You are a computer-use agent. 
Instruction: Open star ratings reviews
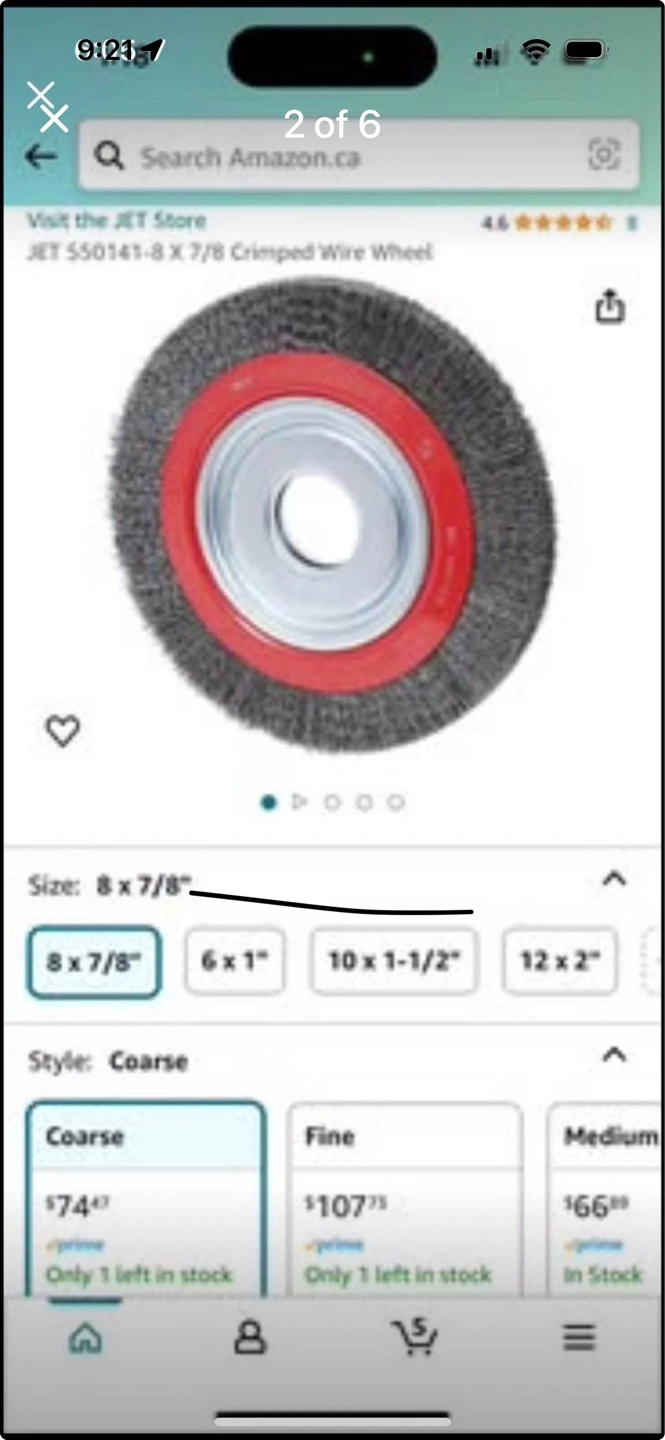point(558,223)
